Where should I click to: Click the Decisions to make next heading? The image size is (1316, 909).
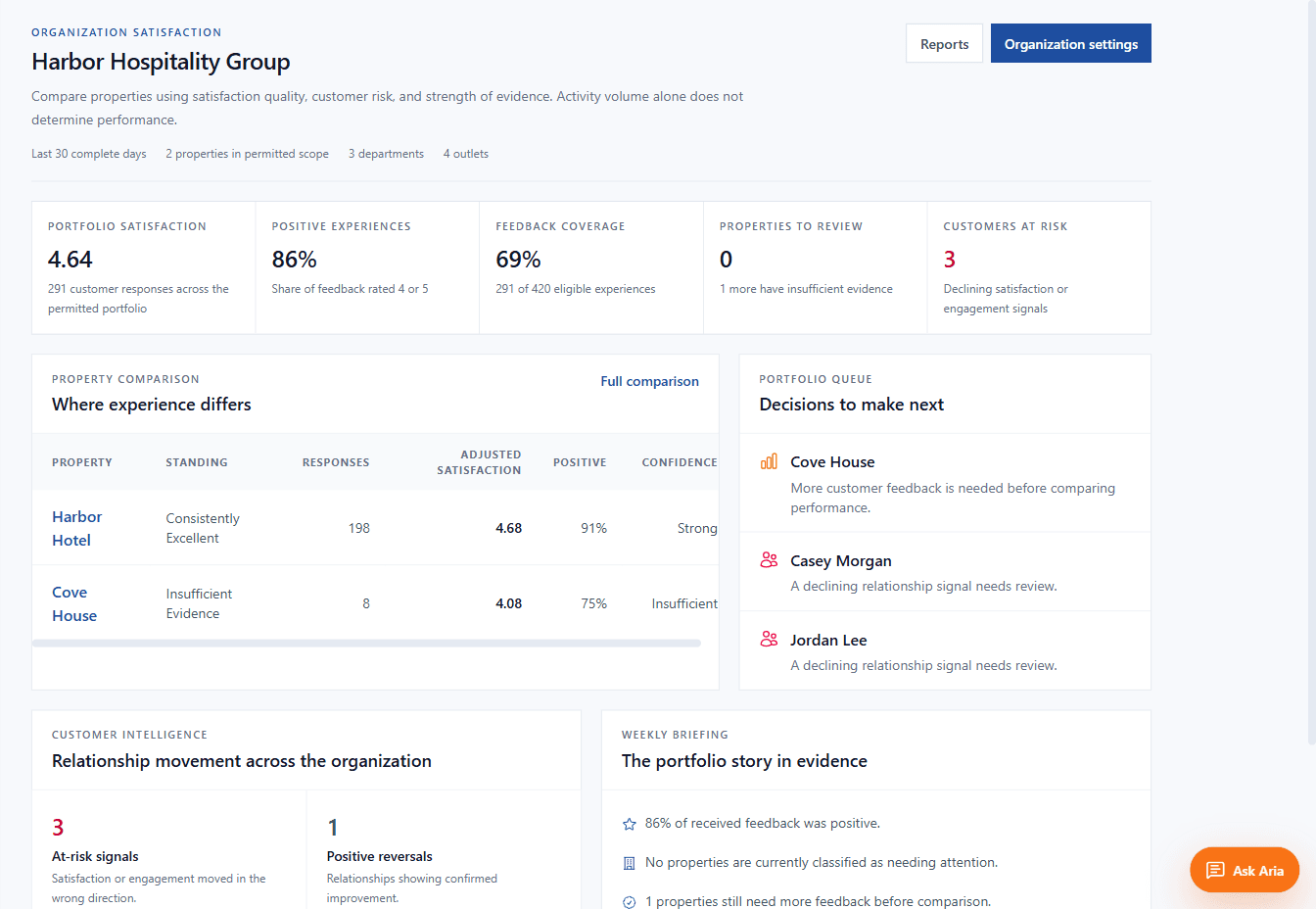click(x=851, y=405)
